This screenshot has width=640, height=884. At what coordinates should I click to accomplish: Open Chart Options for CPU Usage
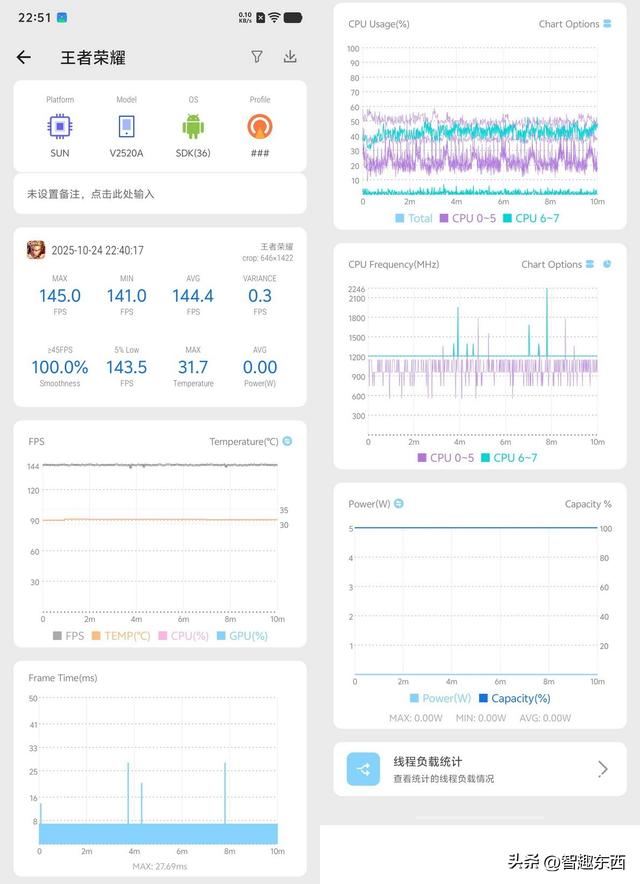click(x=575, y=24)
